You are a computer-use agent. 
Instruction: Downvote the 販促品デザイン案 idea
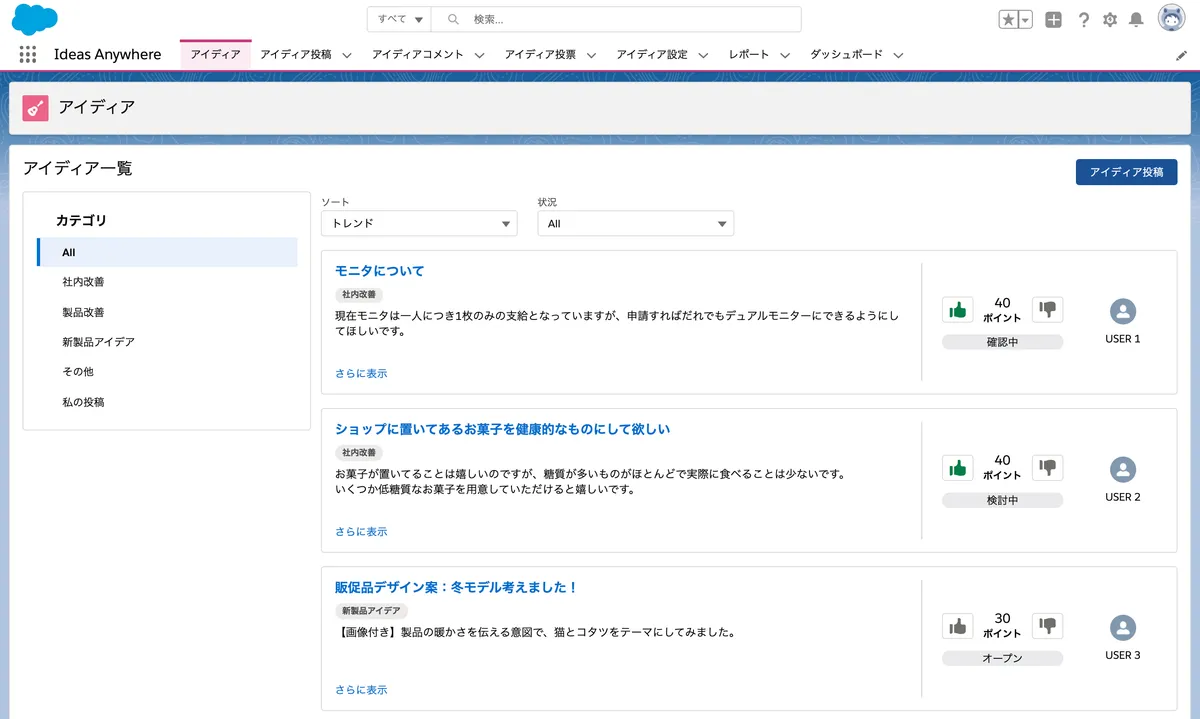click(1047, 626)
